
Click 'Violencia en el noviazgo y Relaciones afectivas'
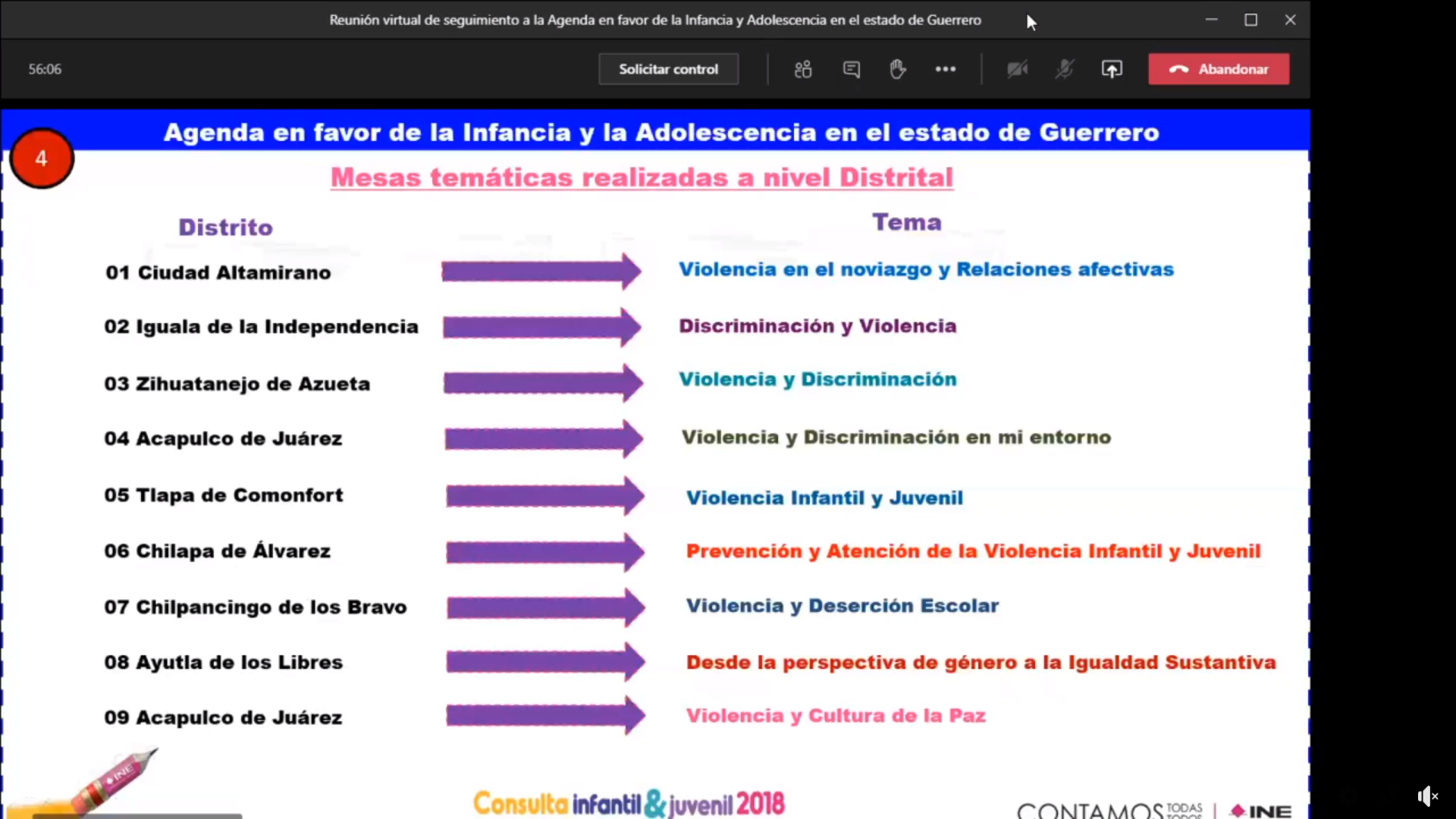pyautogui.click(x=926, y=269)
